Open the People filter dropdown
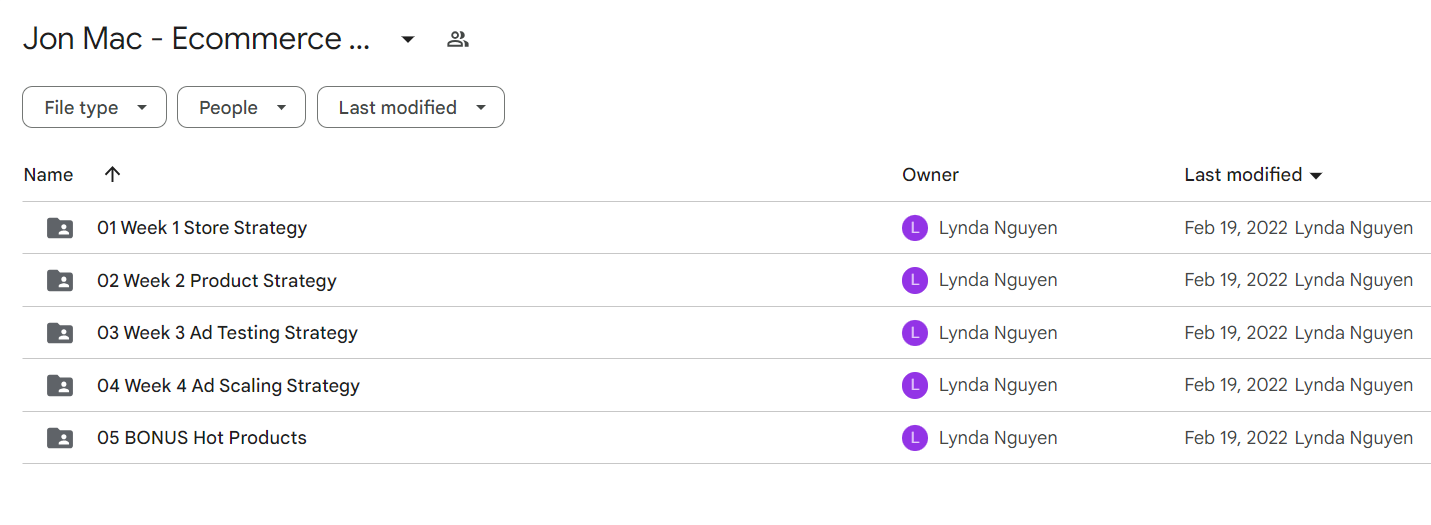The image size is (1431, 525). (241, 107)
